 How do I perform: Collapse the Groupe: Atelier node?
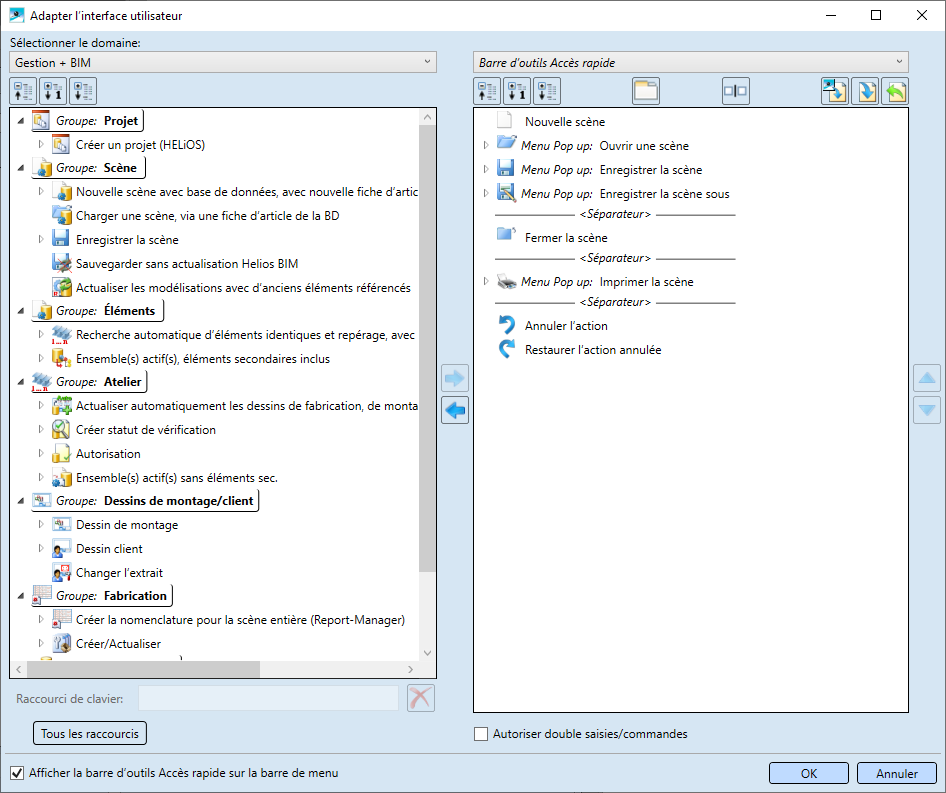21,381
